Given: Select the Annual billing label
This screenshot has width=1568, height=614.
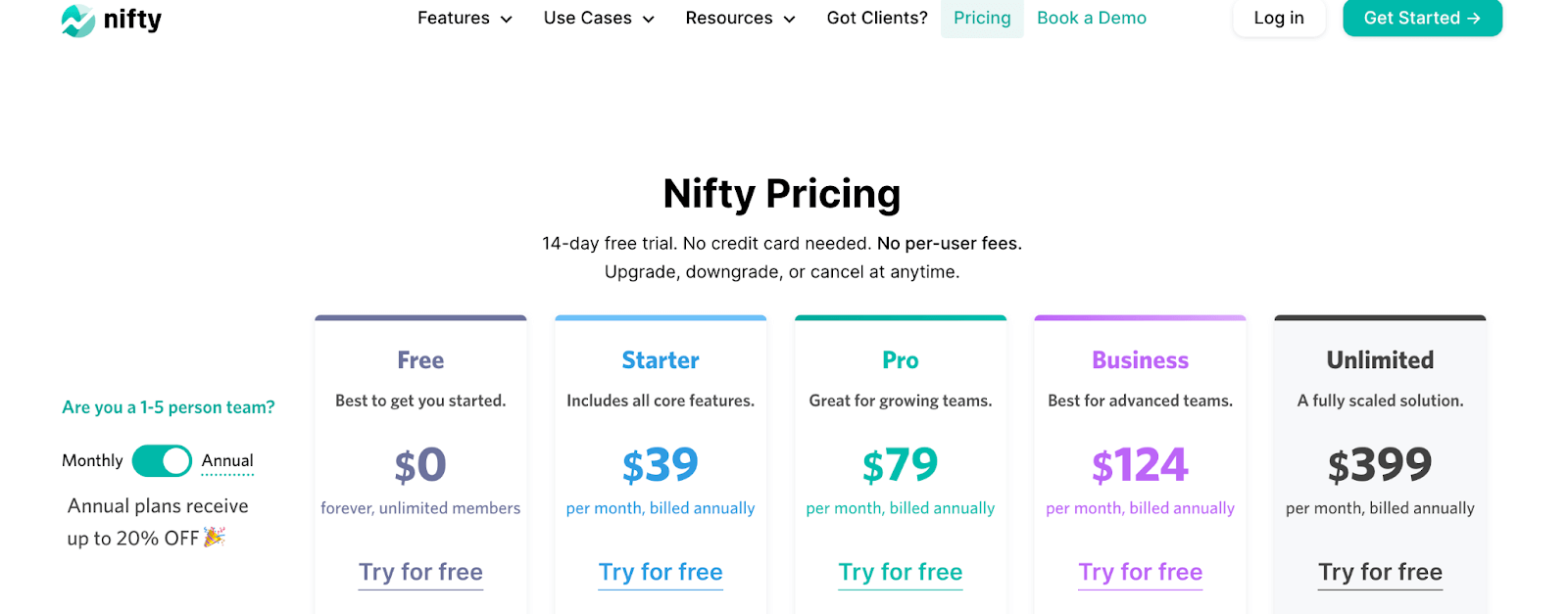Looking at the screenshot, I should click(x=227, y=460).
